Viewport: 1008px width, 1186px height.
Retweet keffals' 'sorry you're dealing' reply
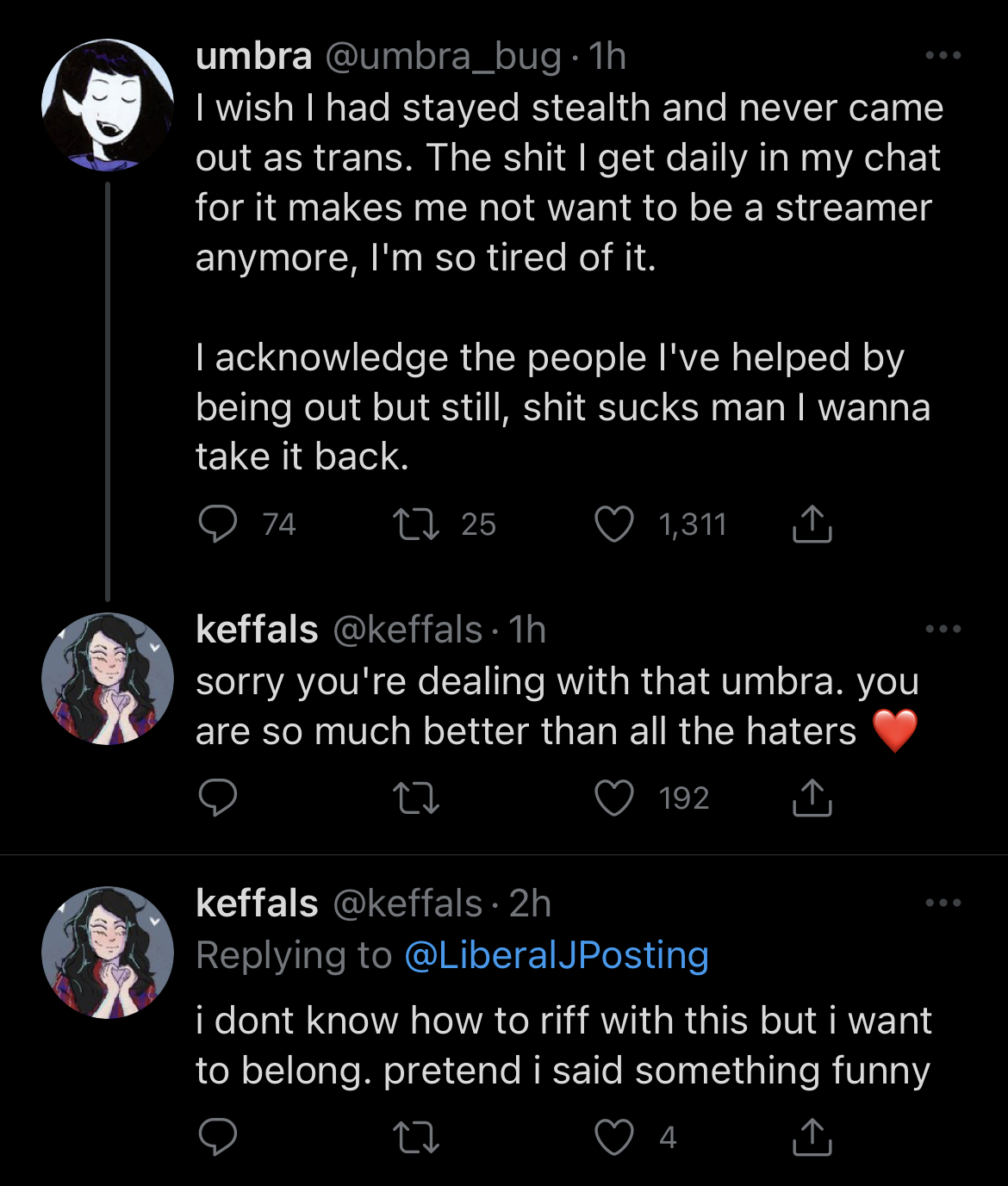pos(416,798)
